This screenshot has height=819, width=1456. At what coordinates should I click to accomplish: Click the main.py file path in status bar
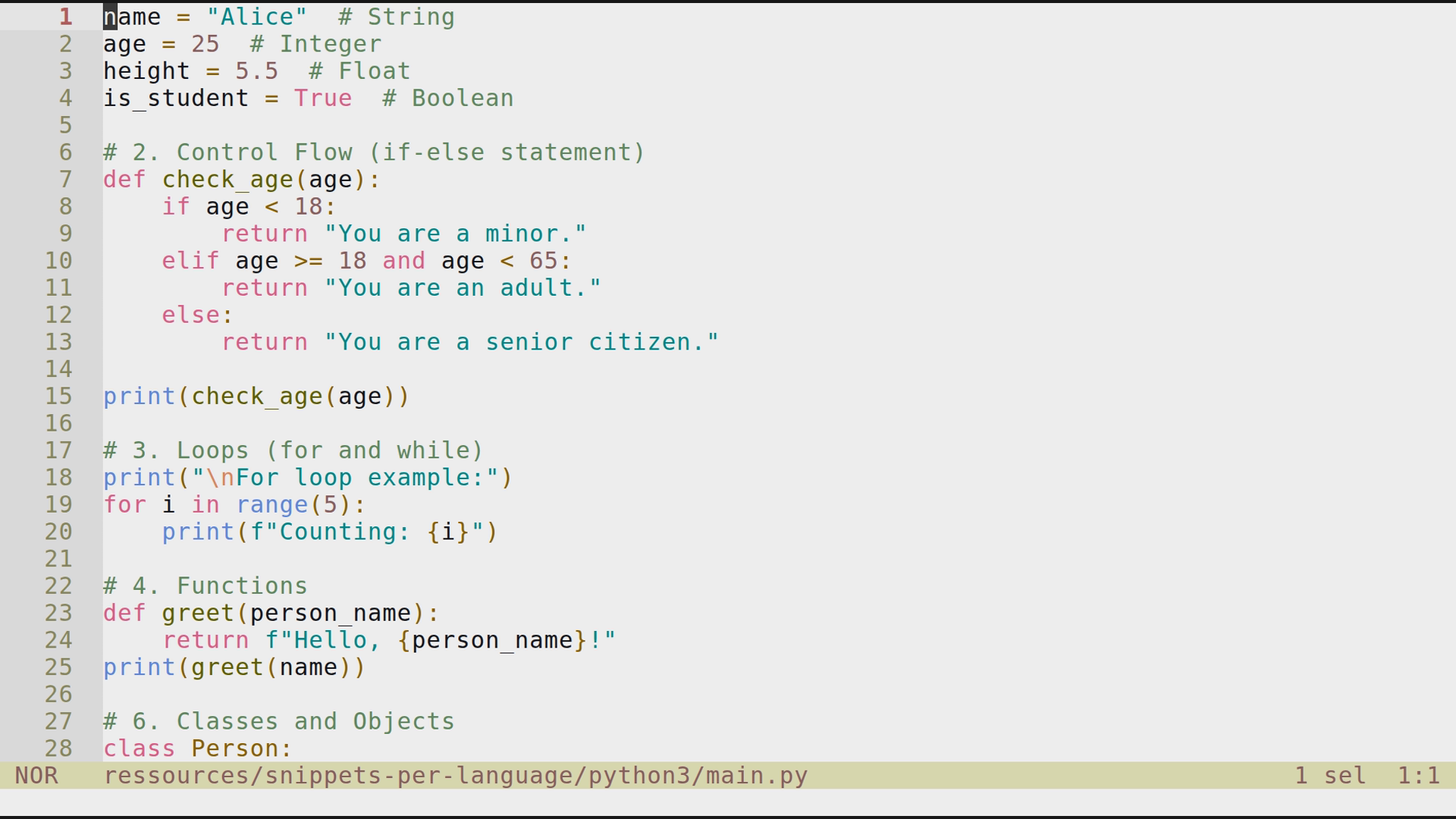[455, 775]
